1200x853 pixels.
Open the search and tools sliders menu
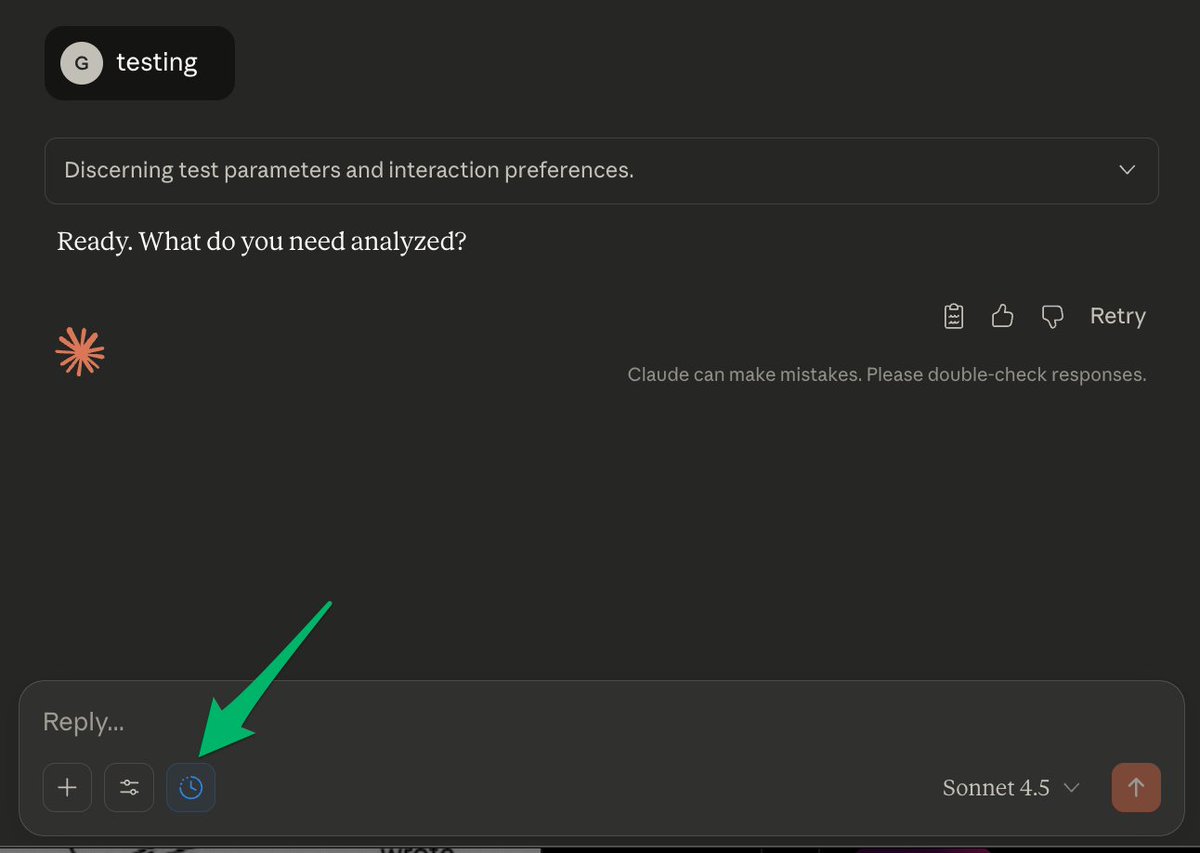[129, 788]
